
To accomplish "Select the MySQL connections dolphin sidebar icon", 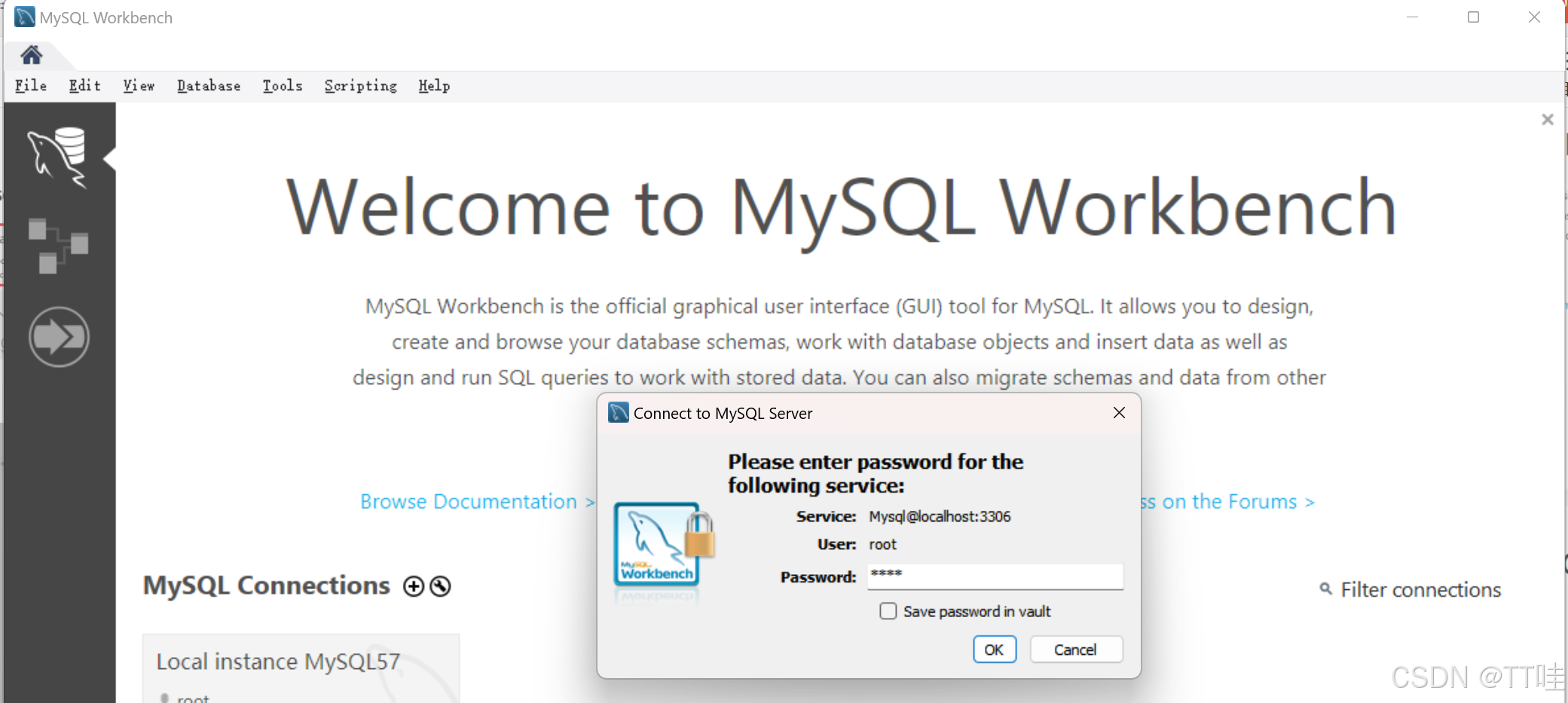I will click(57, 157).
